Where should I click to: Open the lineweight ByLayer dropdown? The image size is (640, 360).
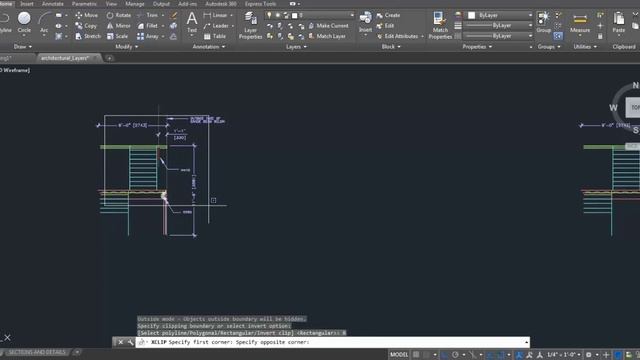coord(530,25)
